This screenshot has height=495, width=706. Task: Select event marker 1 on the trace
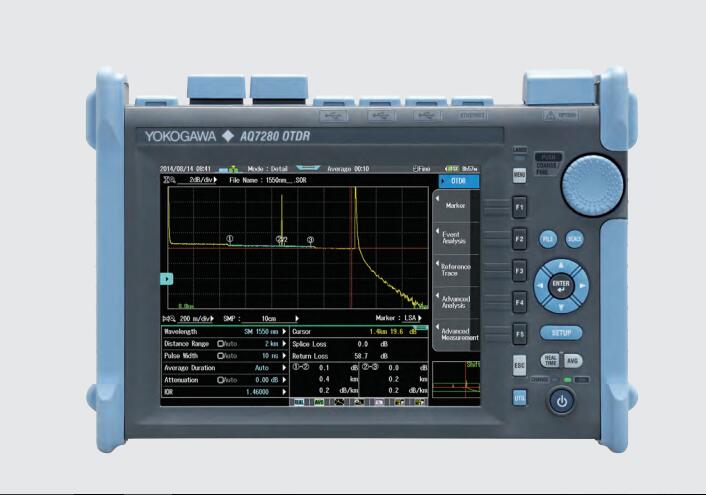(230, 238)
